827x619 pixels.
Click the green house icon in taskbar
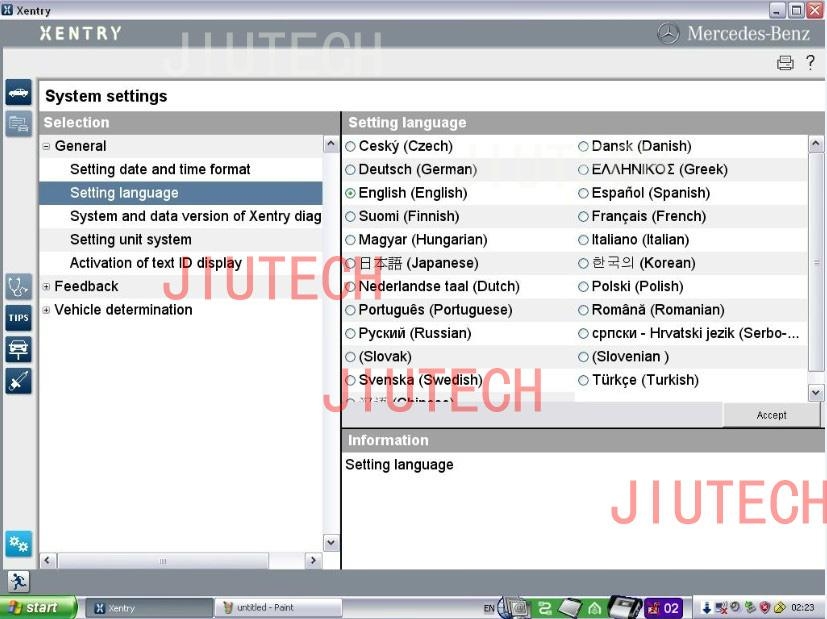click(x=594, y=608)
